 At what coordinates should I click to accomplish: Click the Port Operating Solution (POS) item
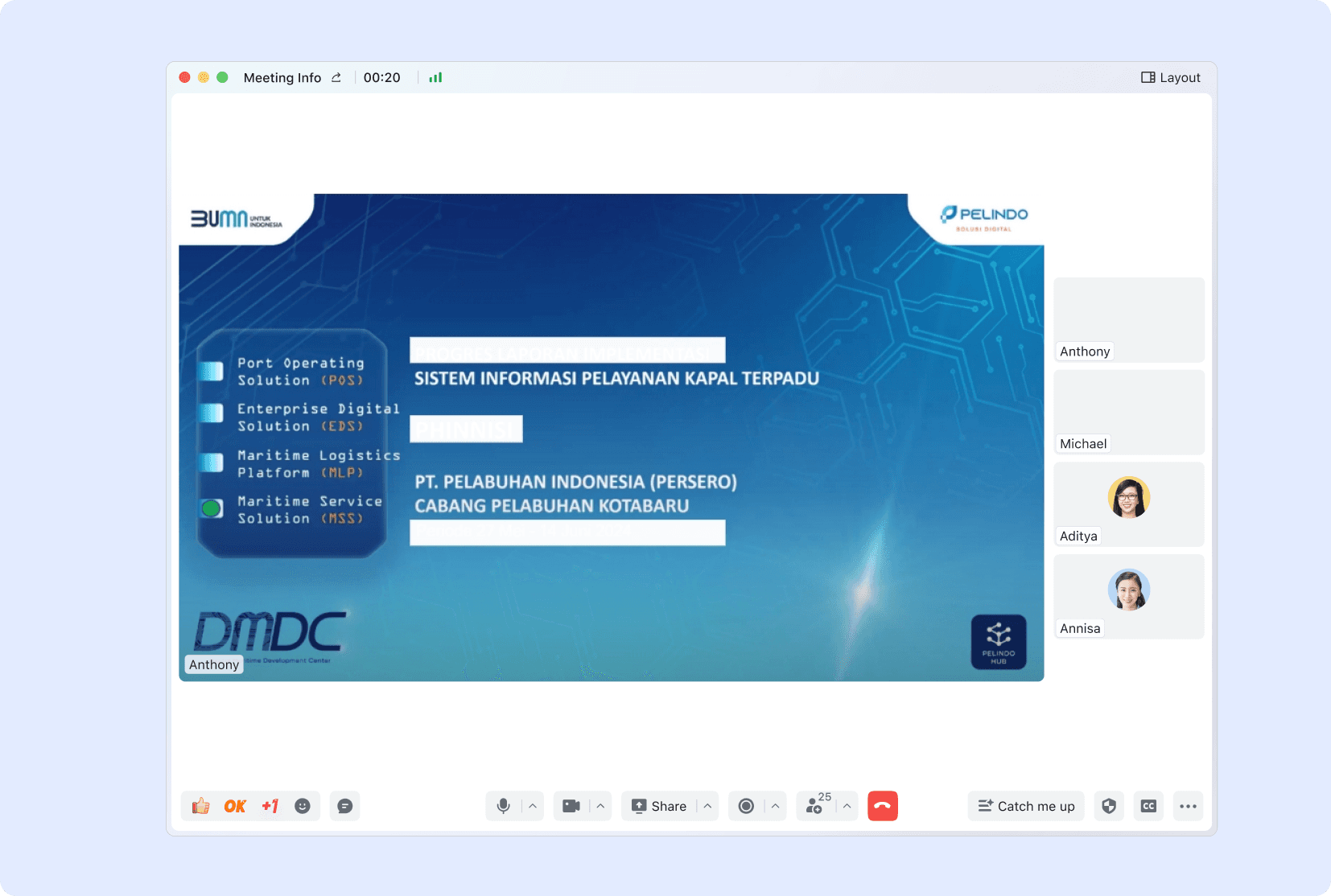[x=300, y=372]
